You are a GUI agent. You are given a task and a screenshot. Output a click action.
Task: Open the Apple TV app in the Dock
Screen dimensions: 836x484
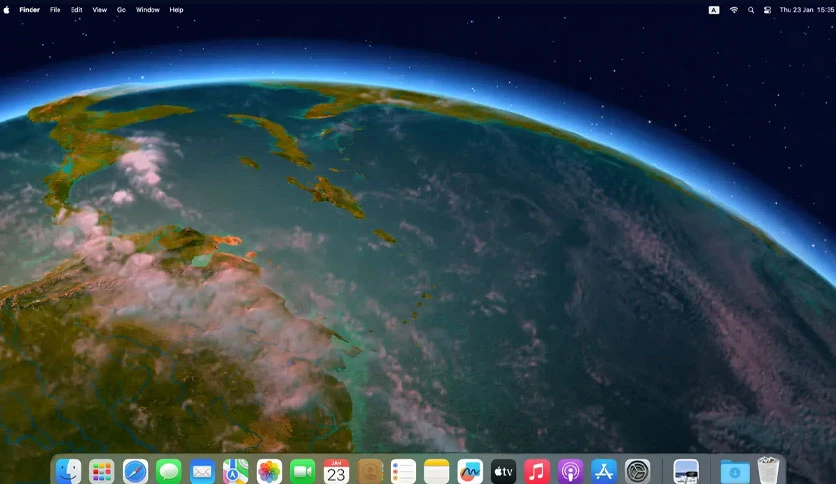(504, 472)
